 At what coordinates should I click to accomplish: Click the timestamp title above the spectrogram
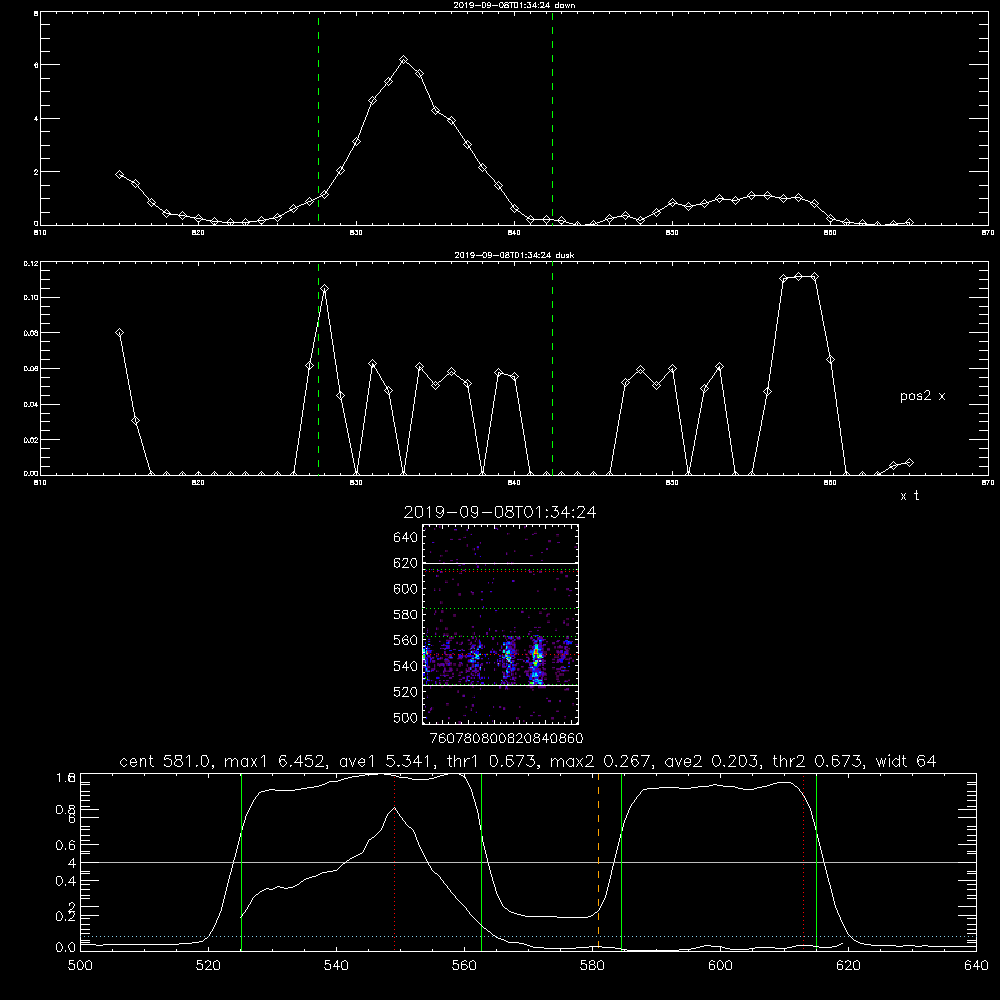[x=500, y=512]
